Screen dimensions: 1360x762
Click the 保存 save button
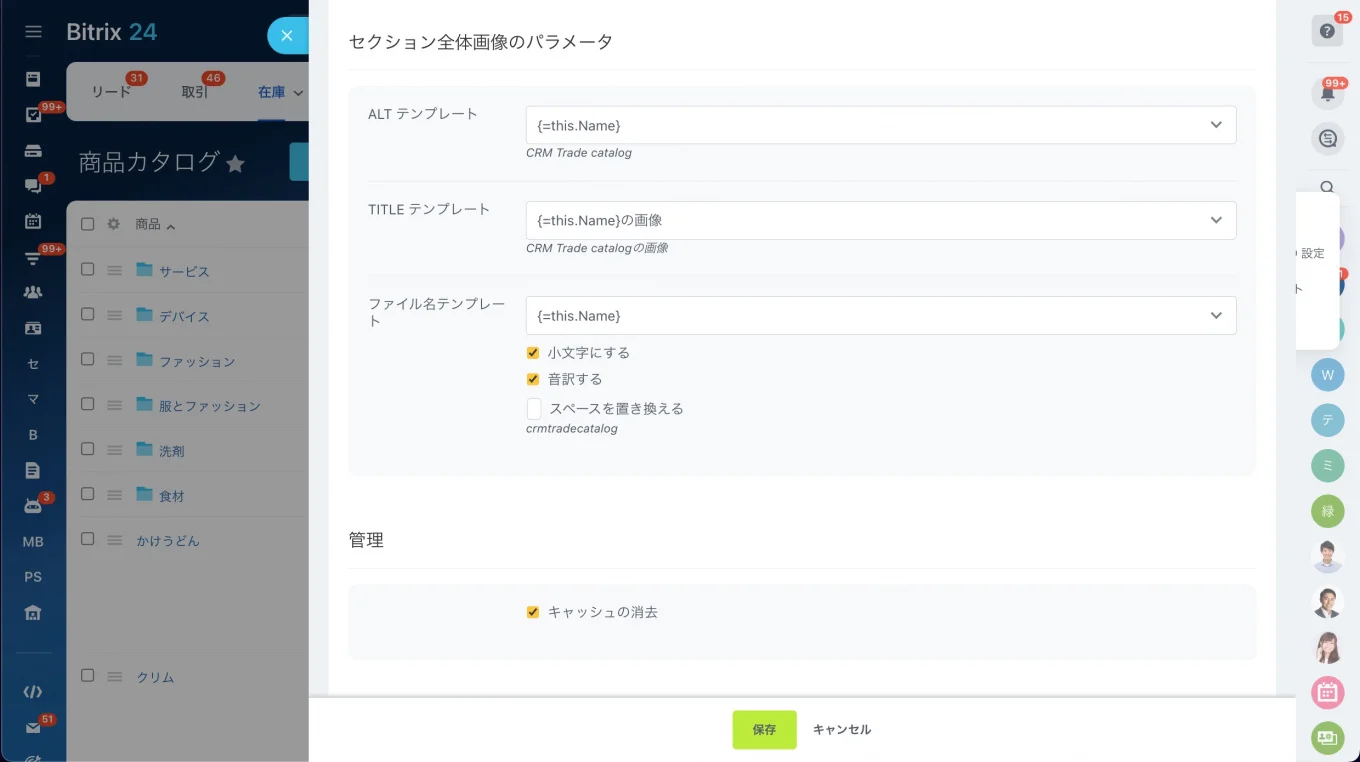pos(763,729)
